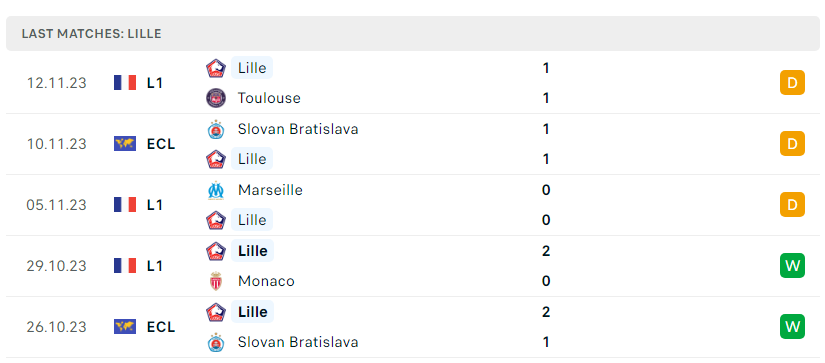Click draw badge for Marseille match
Screen dimensions: 825x363
click(792, 205)
